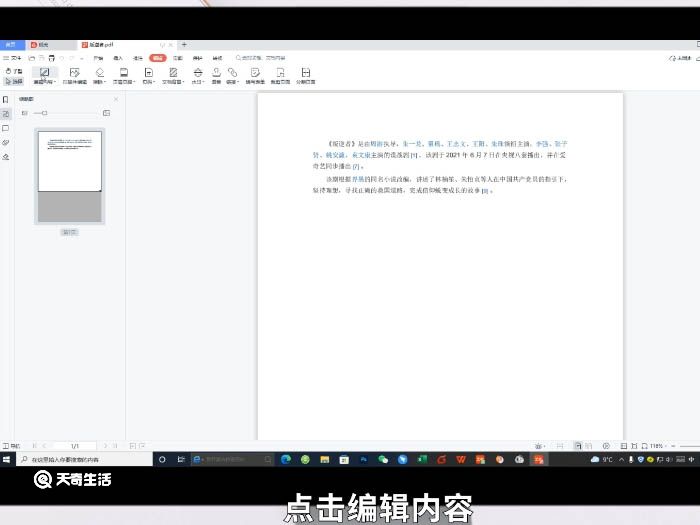Open the second document tab with red icon
Screen dimensions: 700x525
51,45
